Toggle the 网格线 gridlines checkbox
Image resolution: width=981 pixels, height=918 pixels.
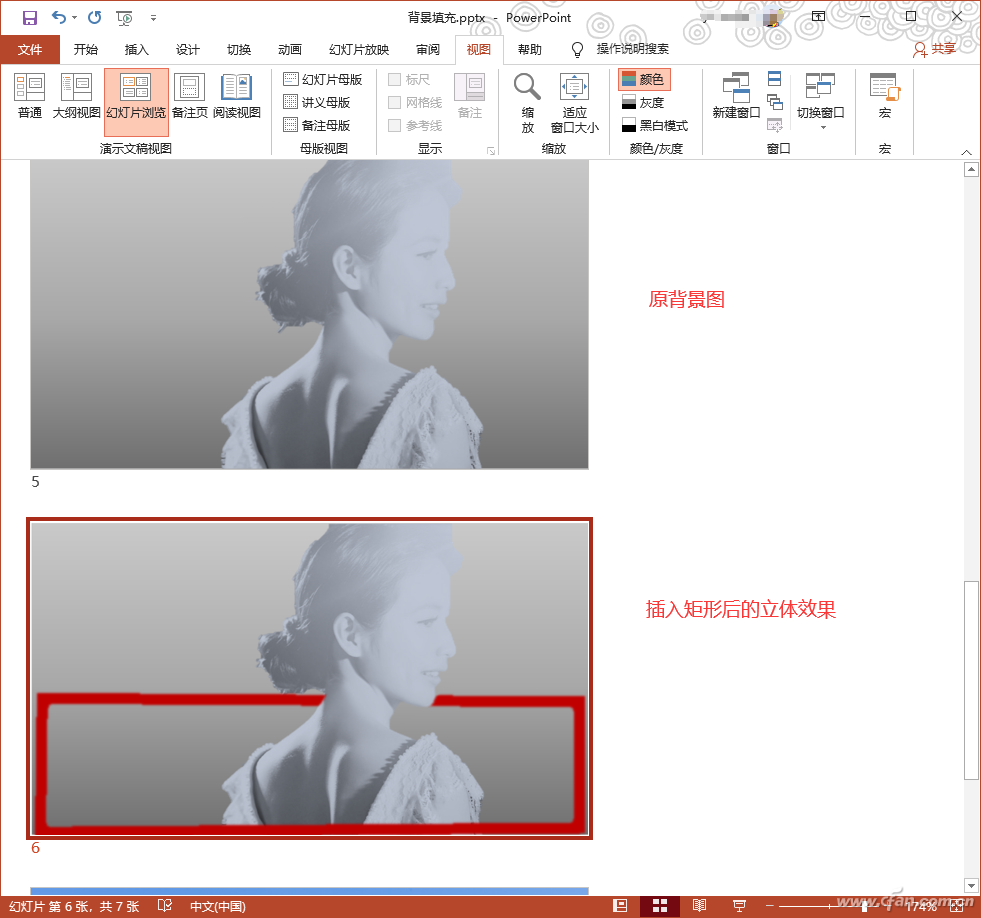coord(394,103)
